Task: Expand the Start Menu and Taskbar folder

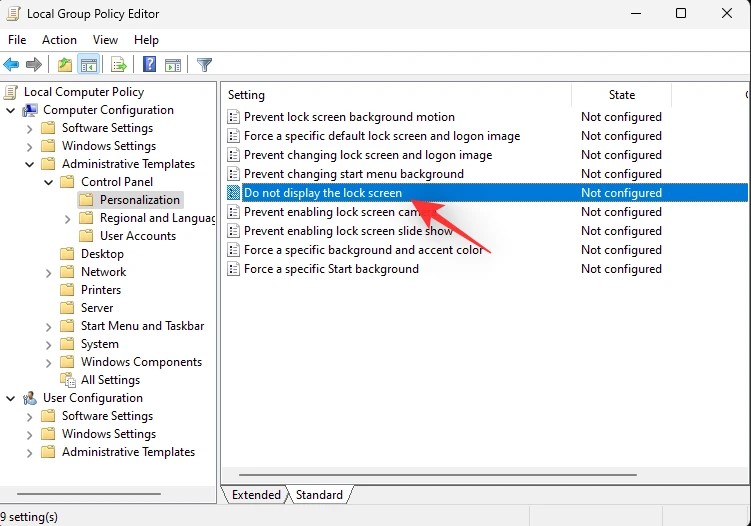Action: (49, 326)
